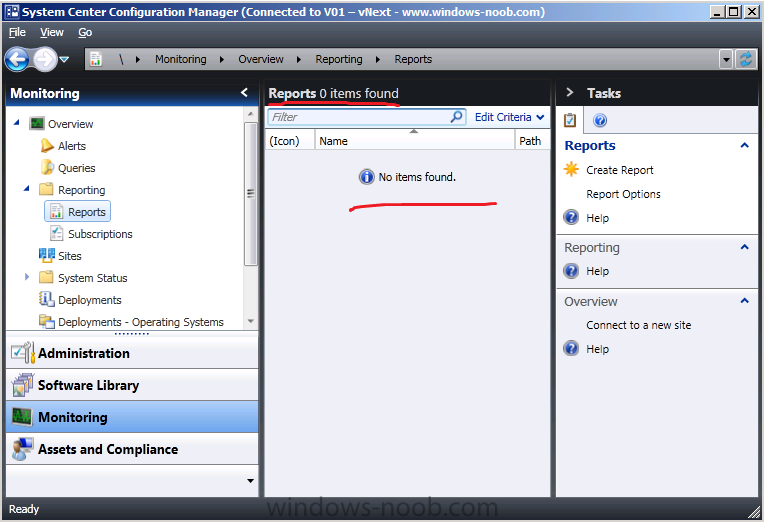This screenshot has height=522, width=764.
Task: Open the Edit Criteria dropdown
Action: coord(509,117)
